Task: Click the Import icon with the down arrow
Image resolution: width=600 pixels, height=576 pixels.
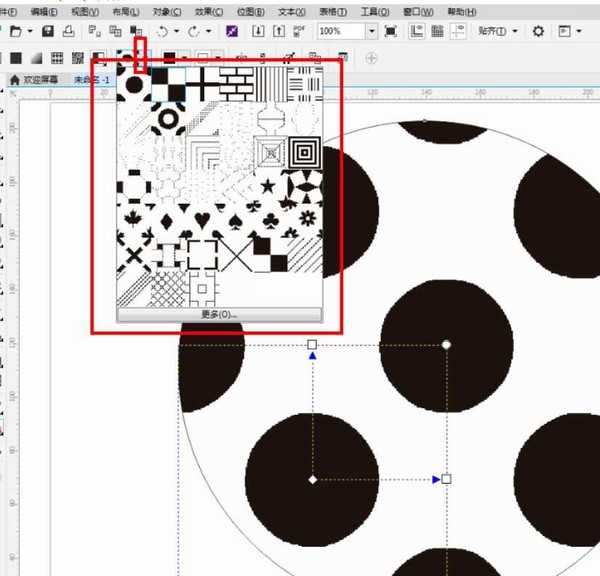Action: [x=256, y=32]
